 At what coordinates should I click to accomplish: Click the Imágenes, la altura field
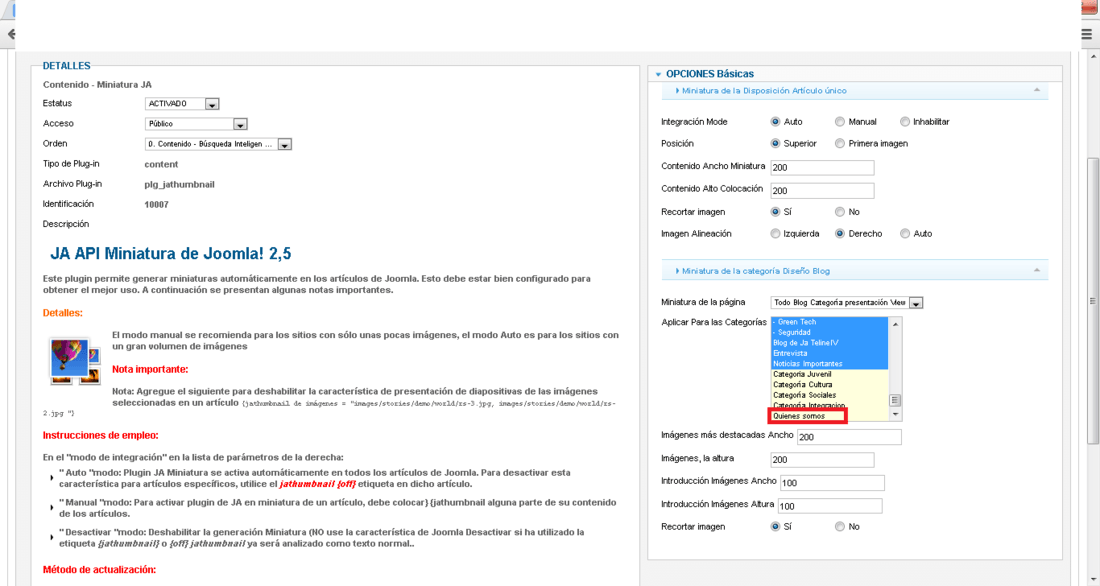coord(822,460)
